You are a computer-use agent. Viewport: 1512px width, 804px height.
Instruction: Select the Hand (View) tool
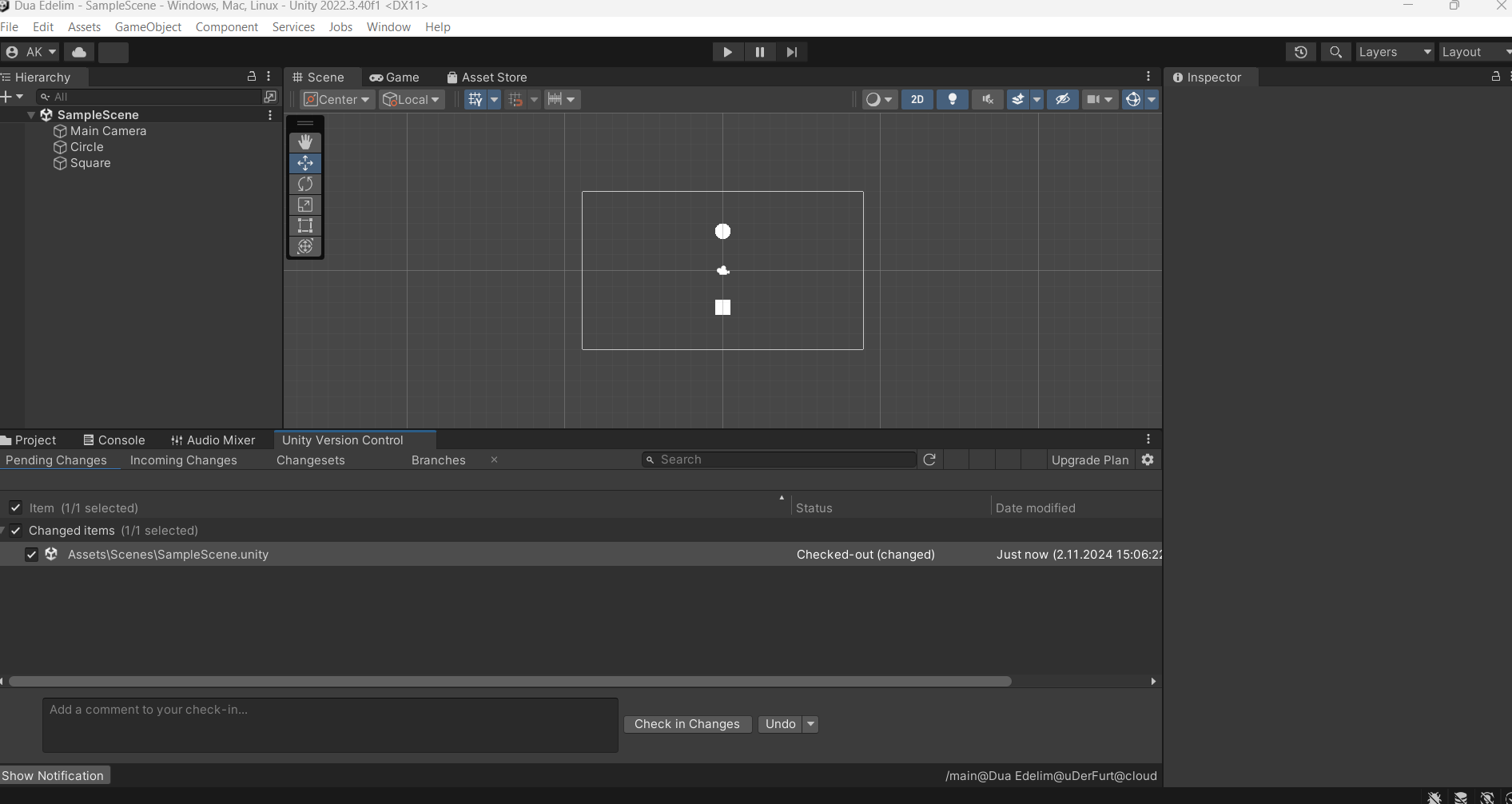pos(305,142)
